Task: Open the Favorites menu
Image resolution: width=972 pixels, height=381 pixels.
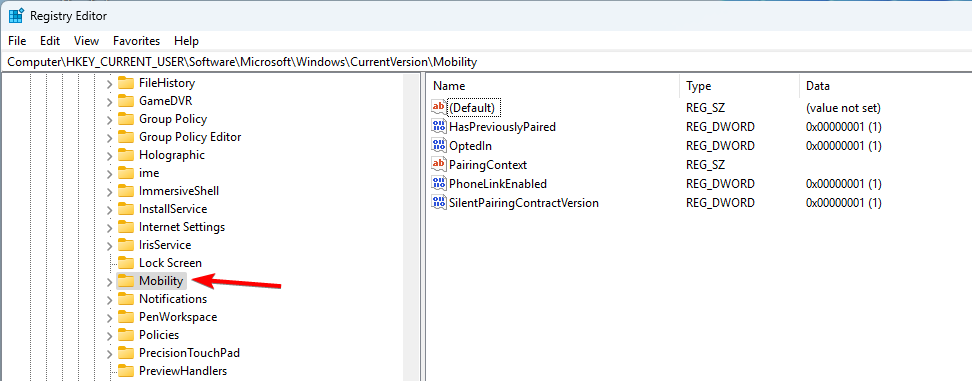Action: pos(136,41)
